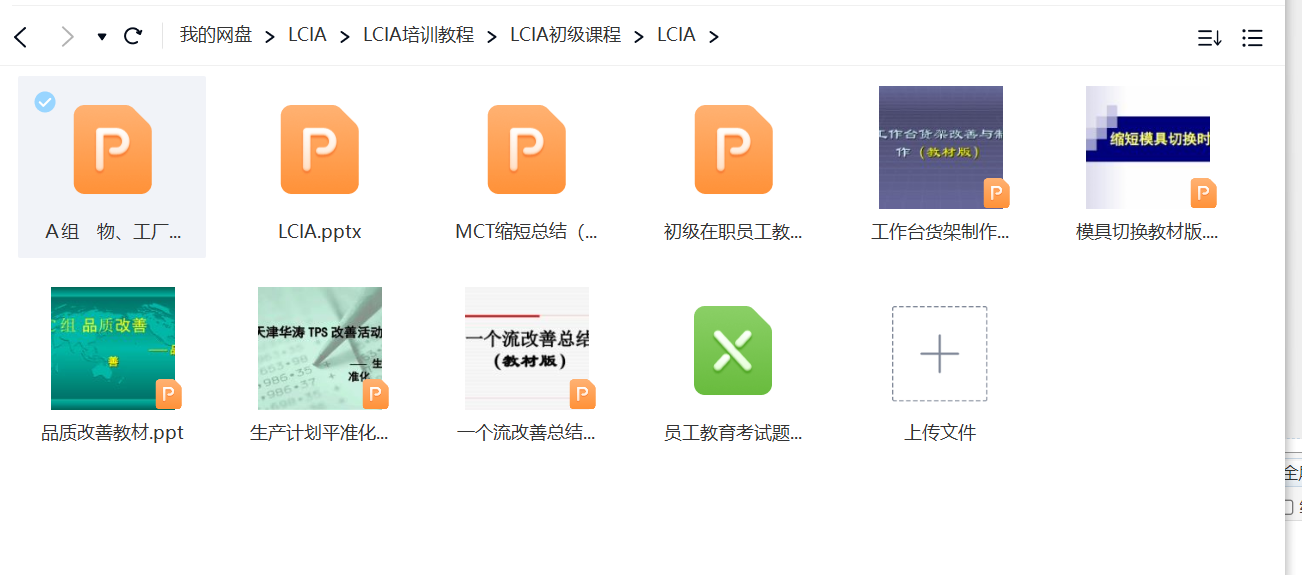Switch to list view mode icon

click(x=1252, y=38)
